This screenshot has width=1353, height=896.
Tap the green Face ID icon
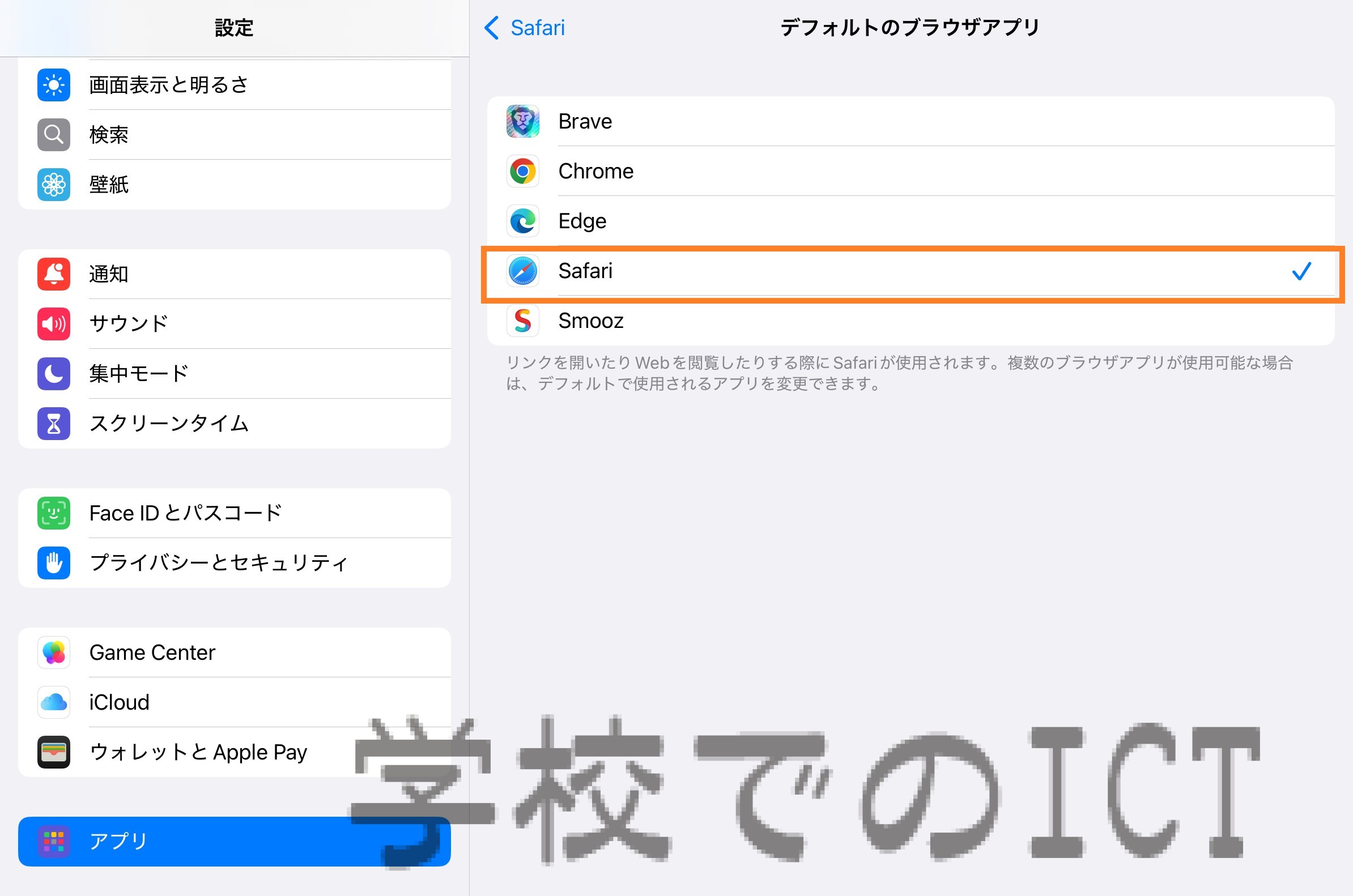point(54,513)
